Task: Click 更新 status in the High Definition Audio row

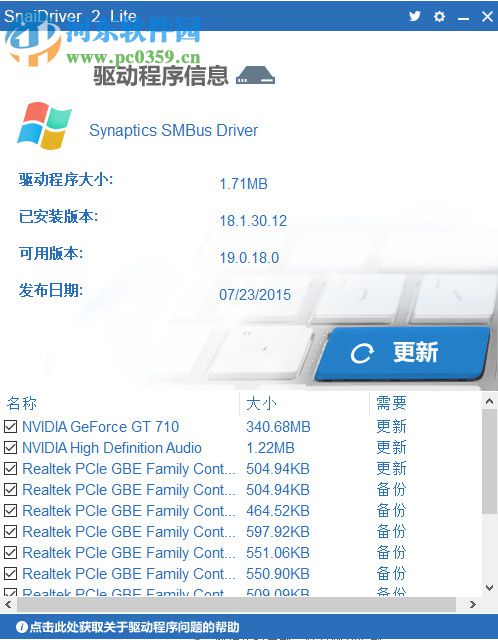Action: (x=391, y=448)
